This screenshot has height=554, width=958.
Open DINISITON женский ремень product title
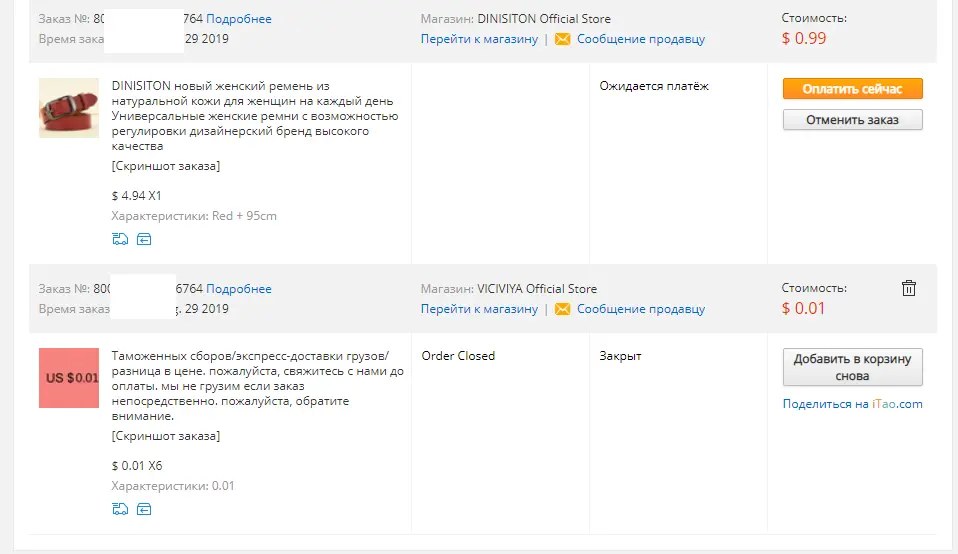pos(255,116)
